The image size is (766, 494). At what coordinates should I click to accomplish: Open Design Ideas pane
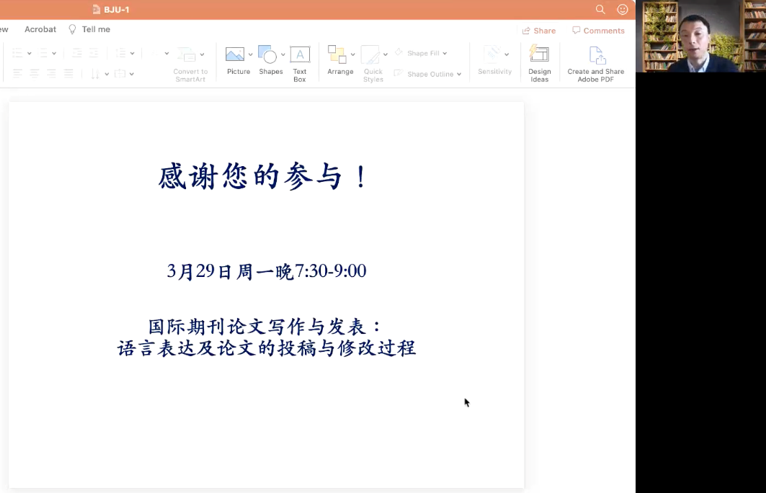click(x=539, y=63)
